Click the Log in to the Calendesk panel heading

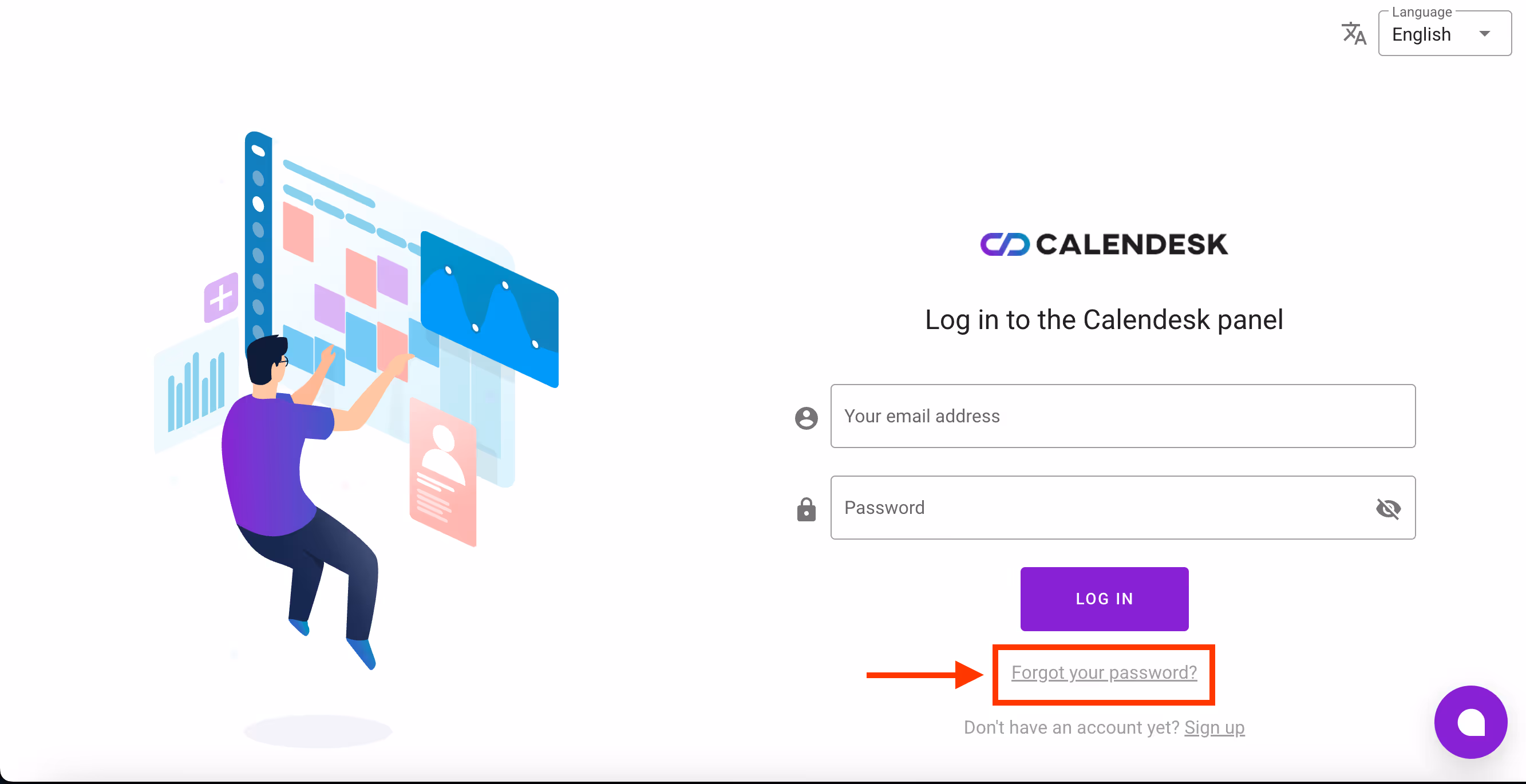click(x=1104, y=320)
